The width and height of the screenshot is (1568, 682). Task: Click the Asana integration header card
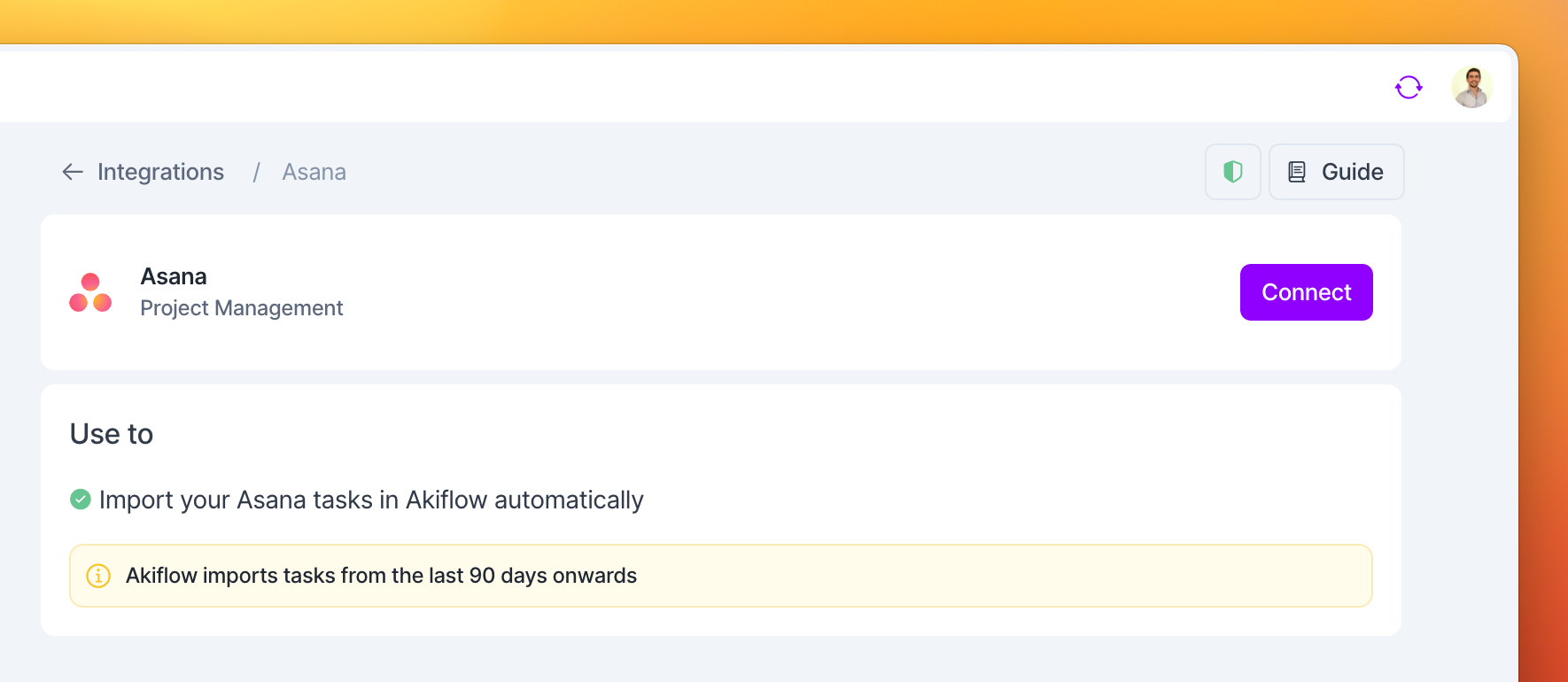coord(721,292)
